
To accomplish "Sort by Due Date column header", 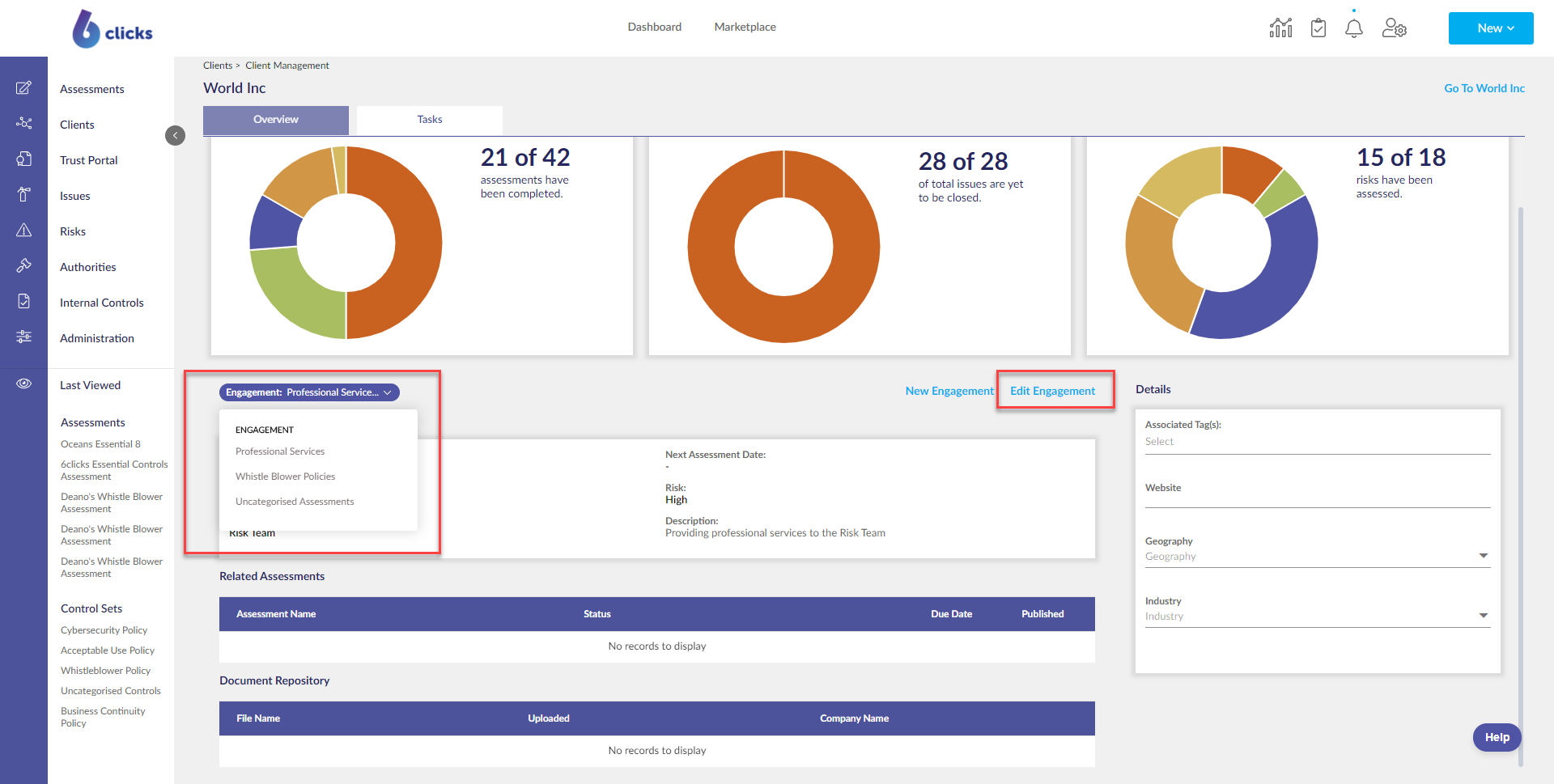I will pos(951,614).
